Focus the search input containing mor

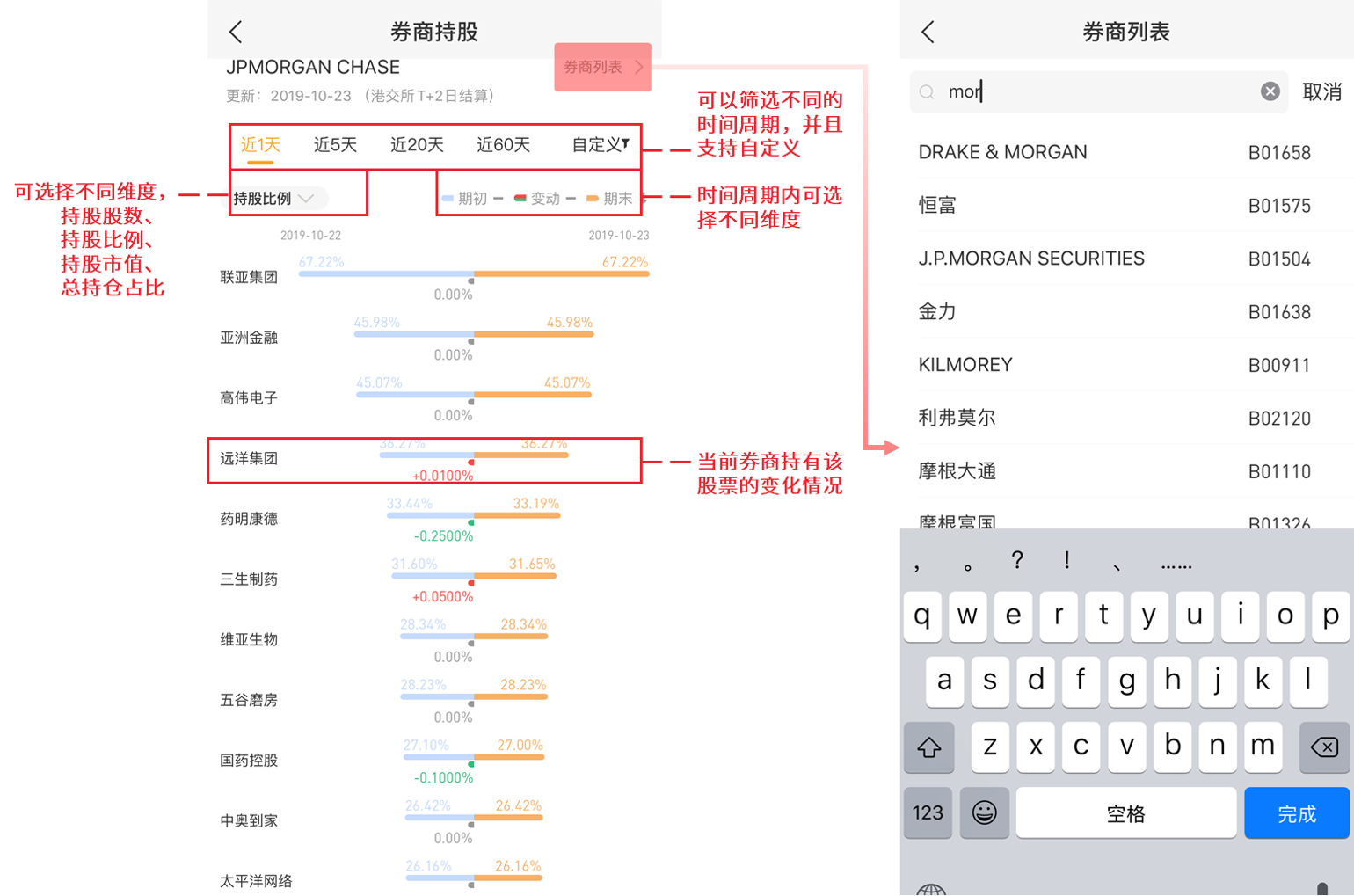point(1099,91)
